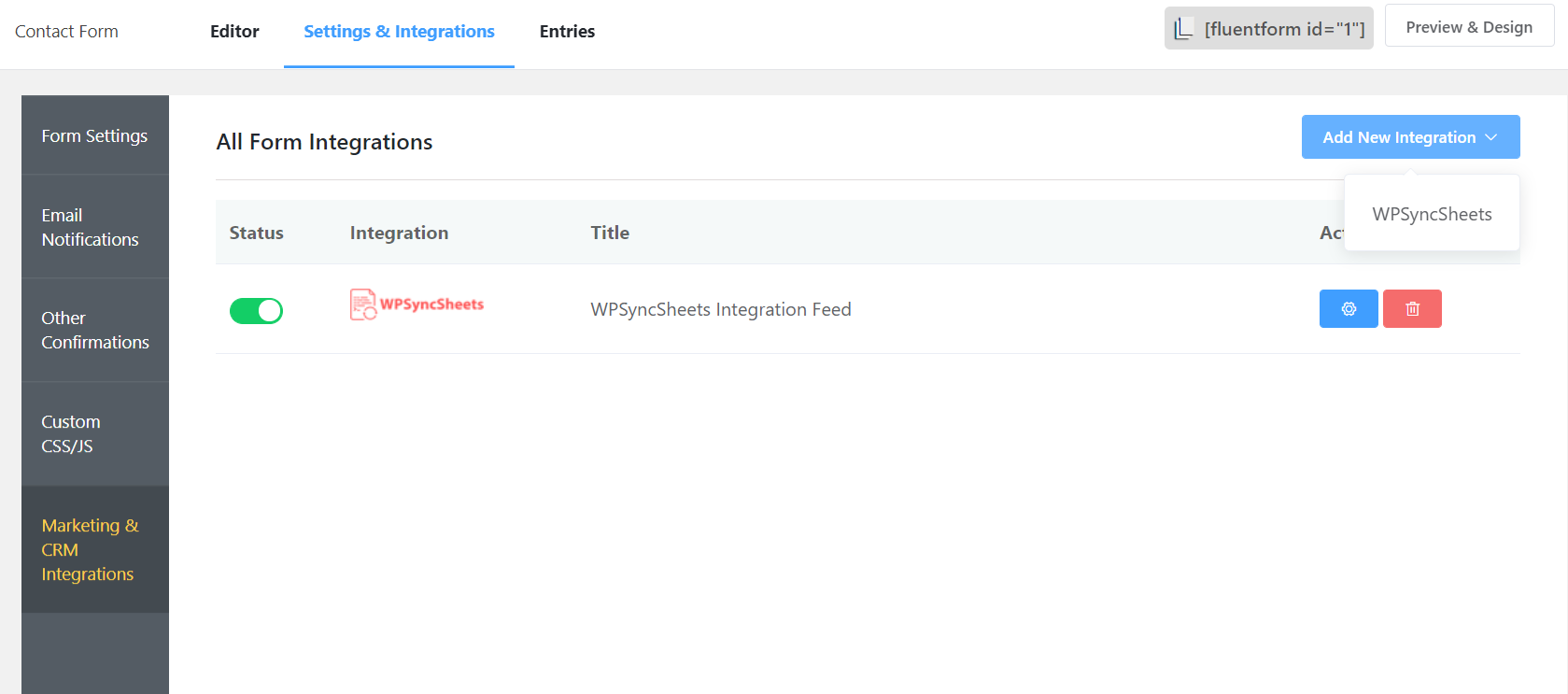This screenshot has width=1568, height=694.
Task: Click the WPSyncSheets logo in Integration column
Action: (x=417, y=305)
